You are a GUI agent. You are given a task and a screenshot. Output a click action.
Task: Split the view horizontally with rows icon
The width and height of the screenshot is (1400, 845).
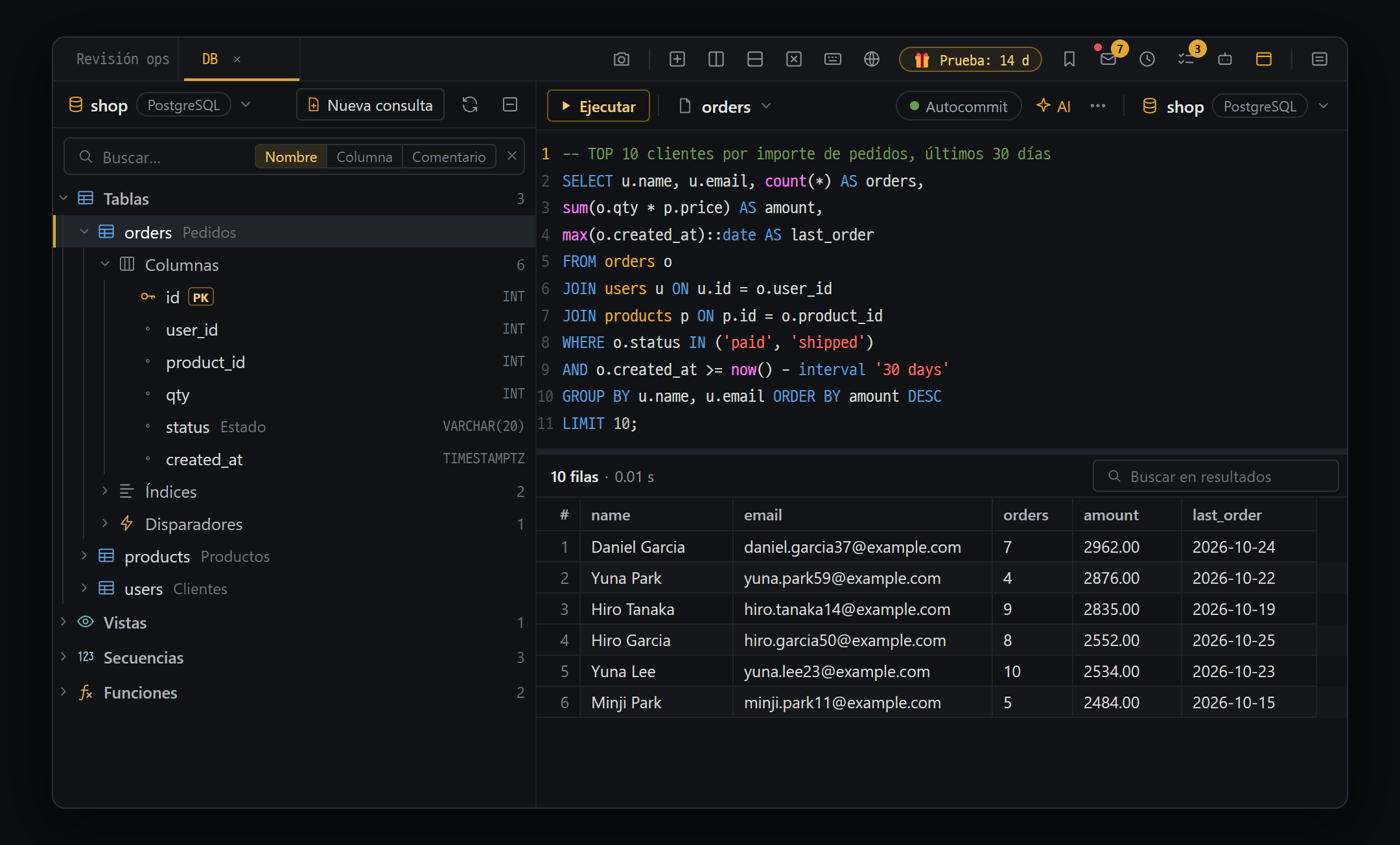click(x=754, y=60)
